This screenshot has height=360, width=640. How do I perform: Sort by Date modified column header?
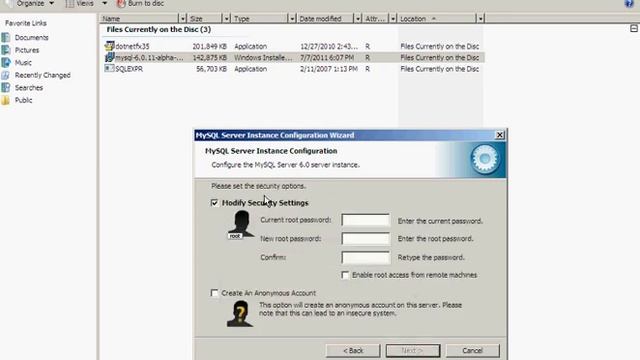325,19
